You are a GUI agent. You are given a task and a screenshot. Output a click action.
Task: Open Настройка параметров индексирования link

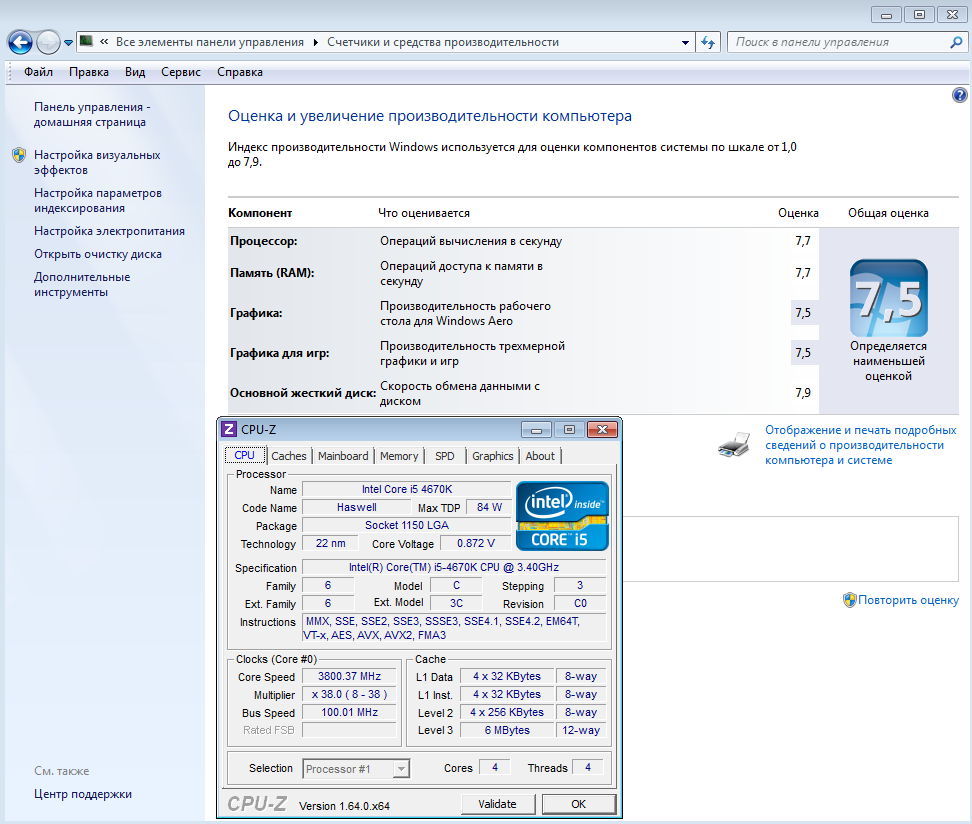point(98,200)
